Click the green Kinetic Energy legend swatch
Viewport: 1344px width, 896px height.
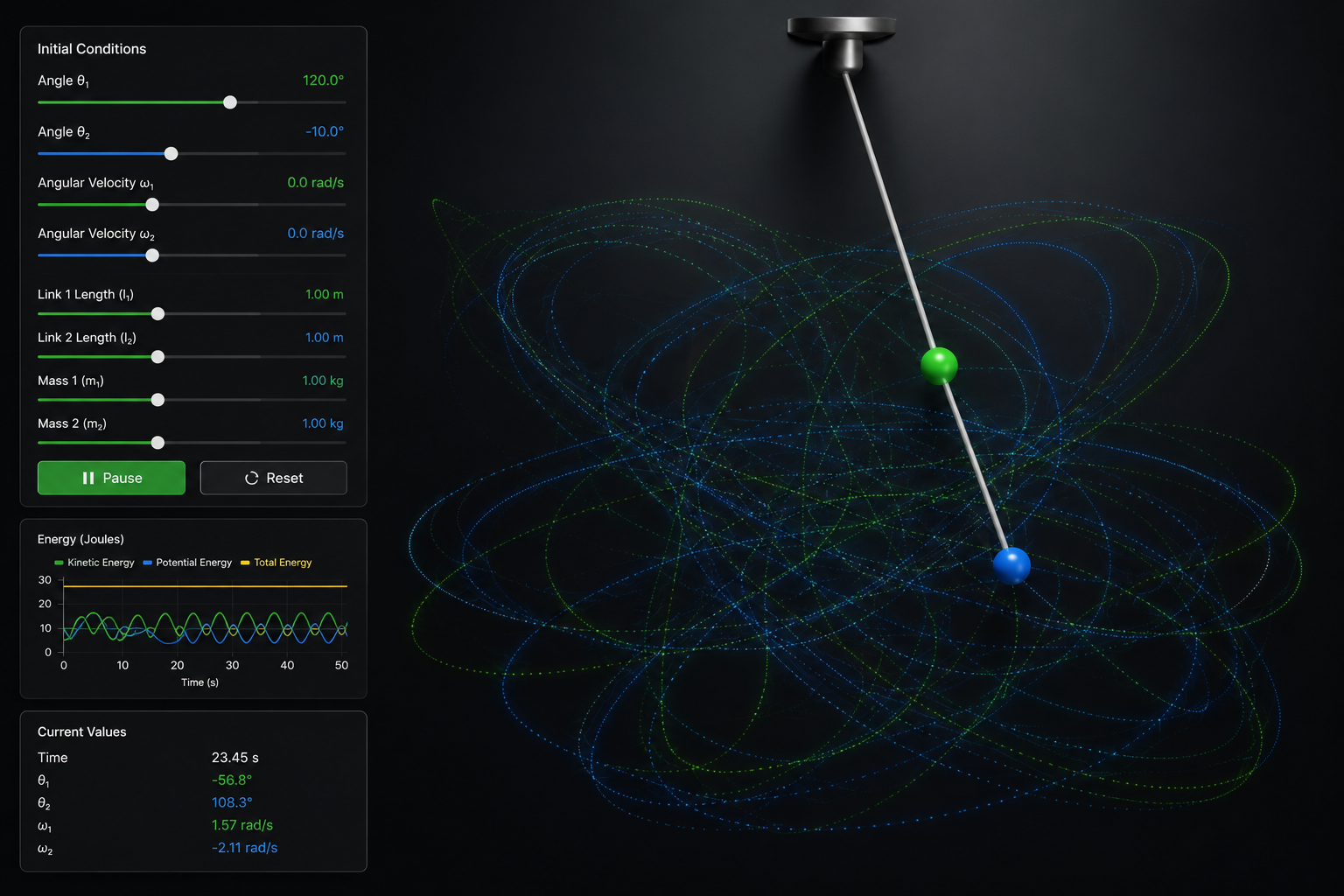(59, 563)
